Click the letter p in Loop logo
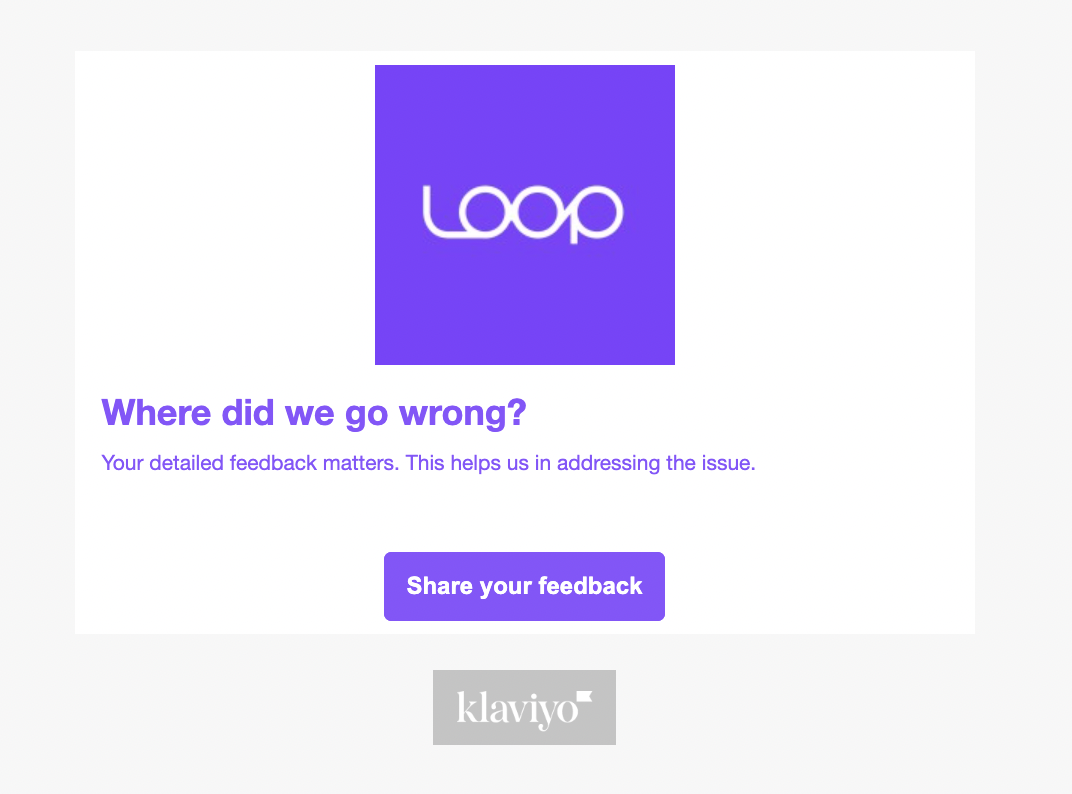The image size is (1072, 794). [x=597, y=214]
